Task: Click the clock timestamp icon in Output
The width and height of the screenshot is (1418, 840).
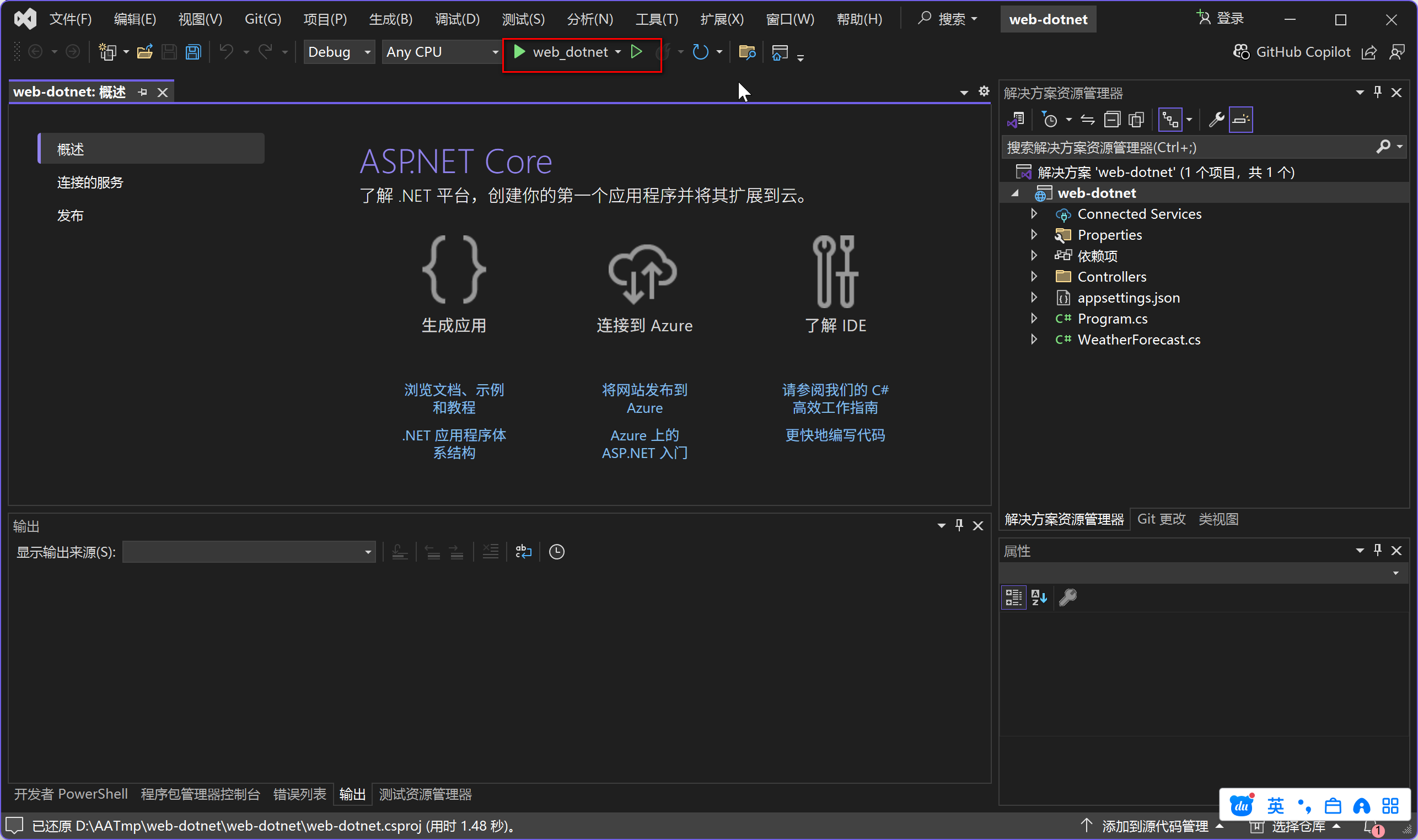Action: point(556,551)
